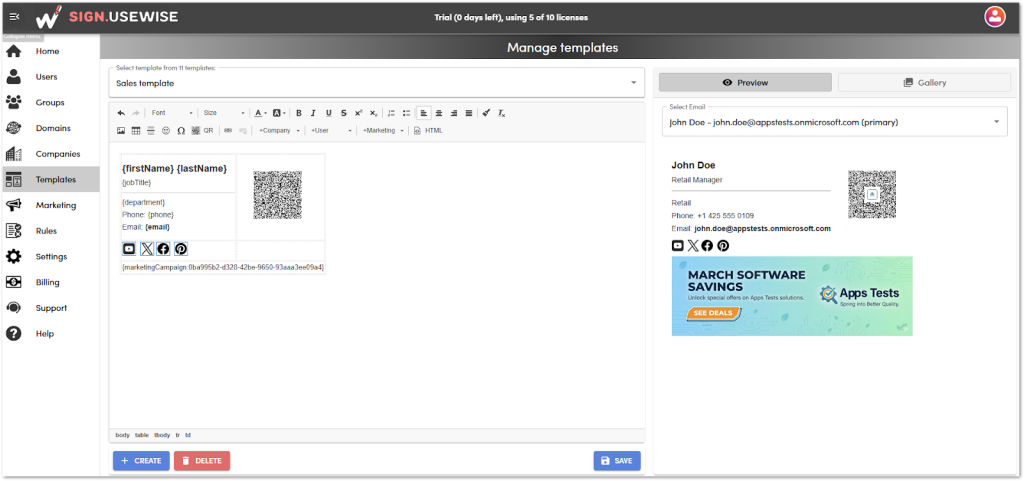
Task: Click the insert image icon
Action: pos(121,130)
